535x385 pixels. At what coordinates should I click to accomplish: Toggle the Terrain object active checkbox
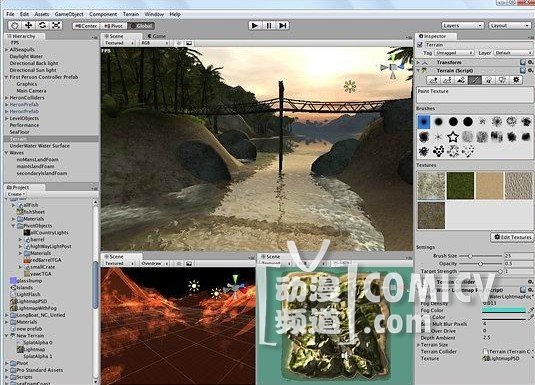[420, 45]
